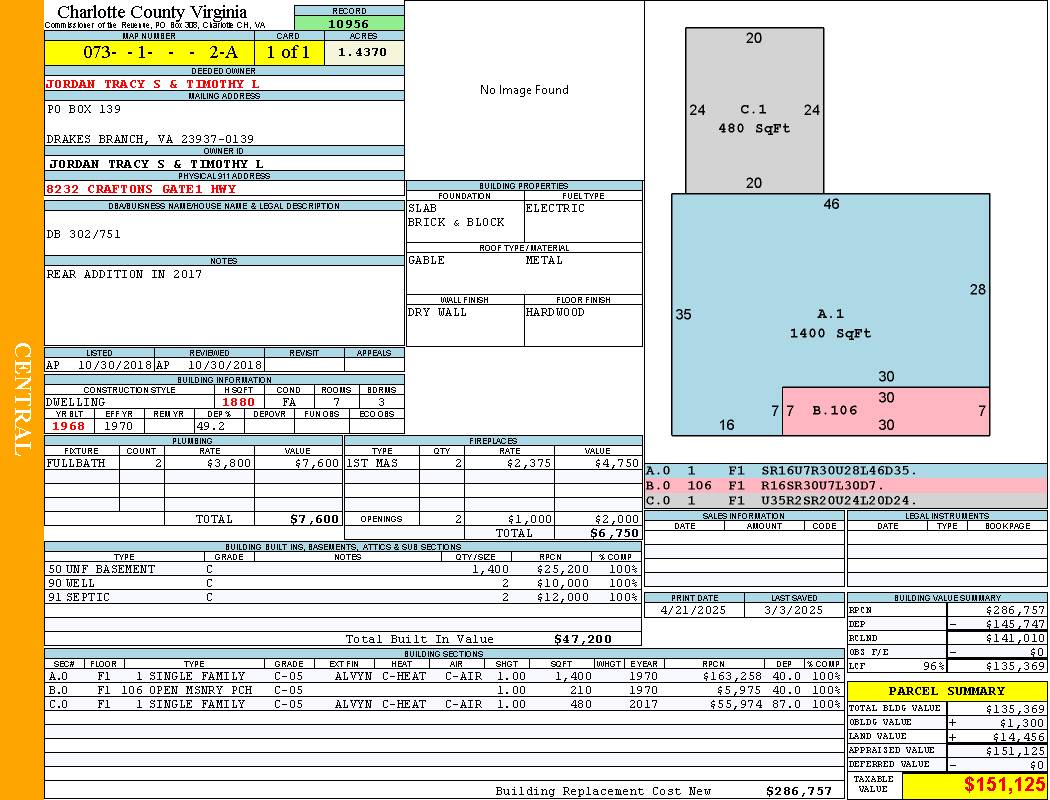Screen dimensions: 1050x800
Task: Select the yellow map number field
Action: point(149,52)
